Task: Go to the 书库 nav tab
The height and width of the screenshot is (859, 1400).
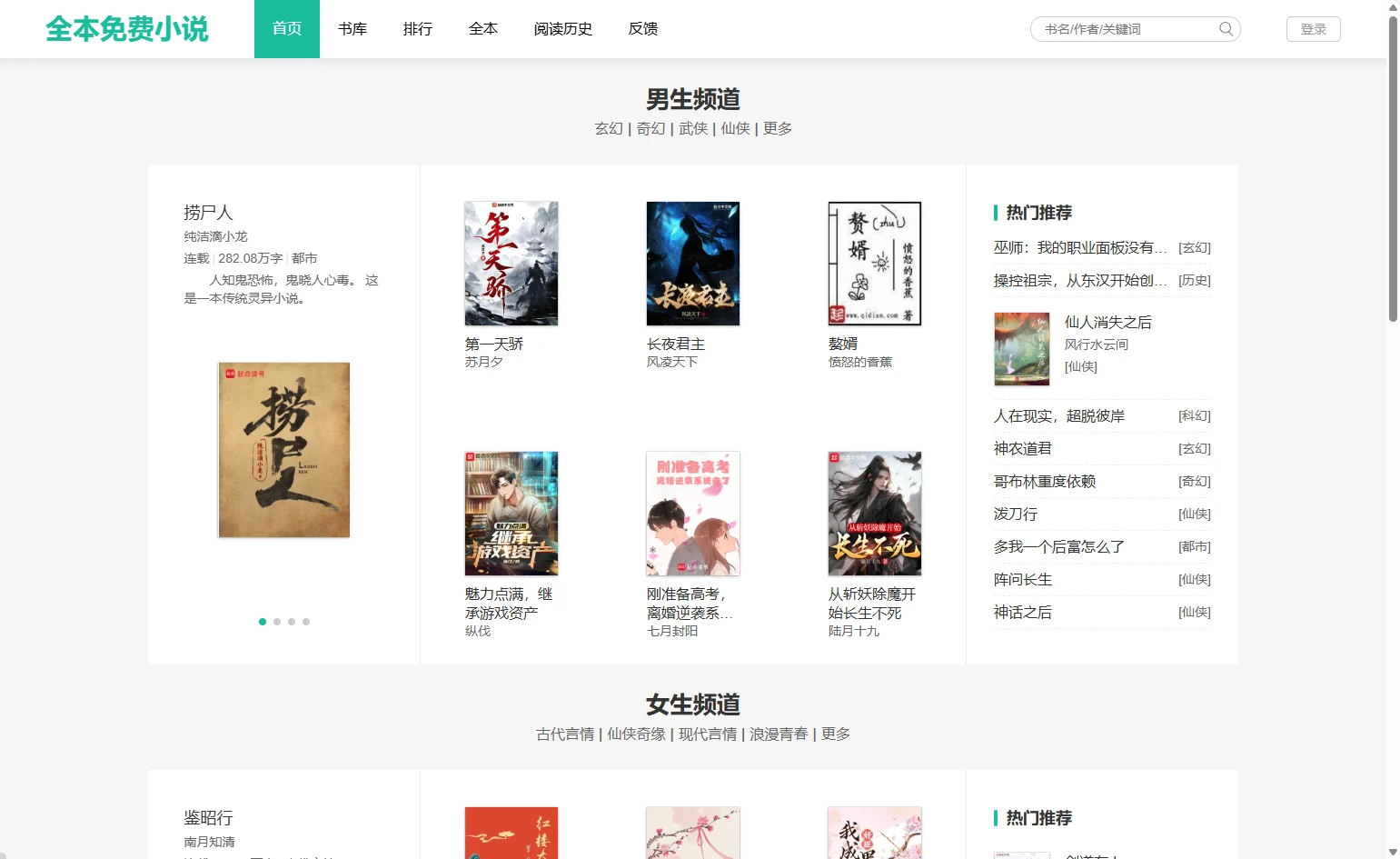Action: (x=352, y=29)
